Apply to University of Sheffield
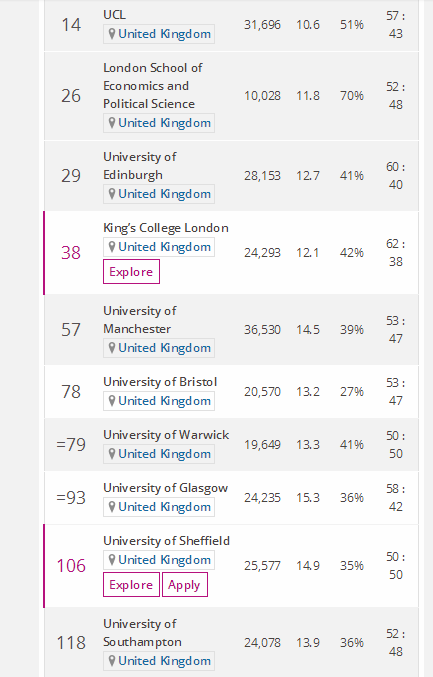Viewport: 433px width, 677px height. pos(185,585)
